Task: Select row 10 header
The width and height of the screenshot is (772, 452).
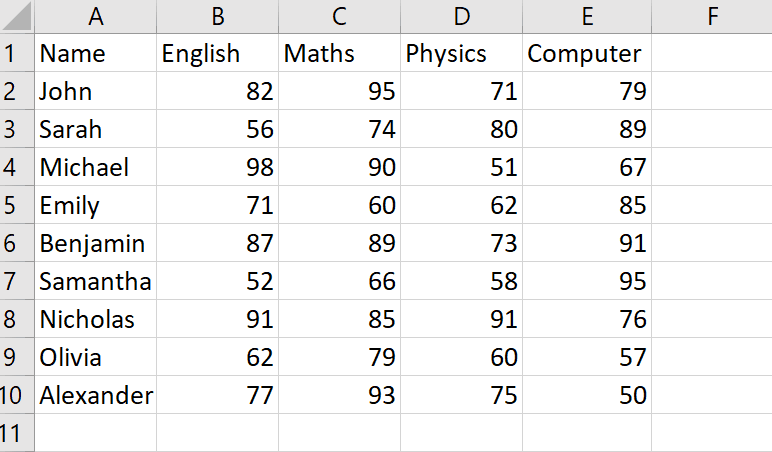Action: click(x=17, y=395)
